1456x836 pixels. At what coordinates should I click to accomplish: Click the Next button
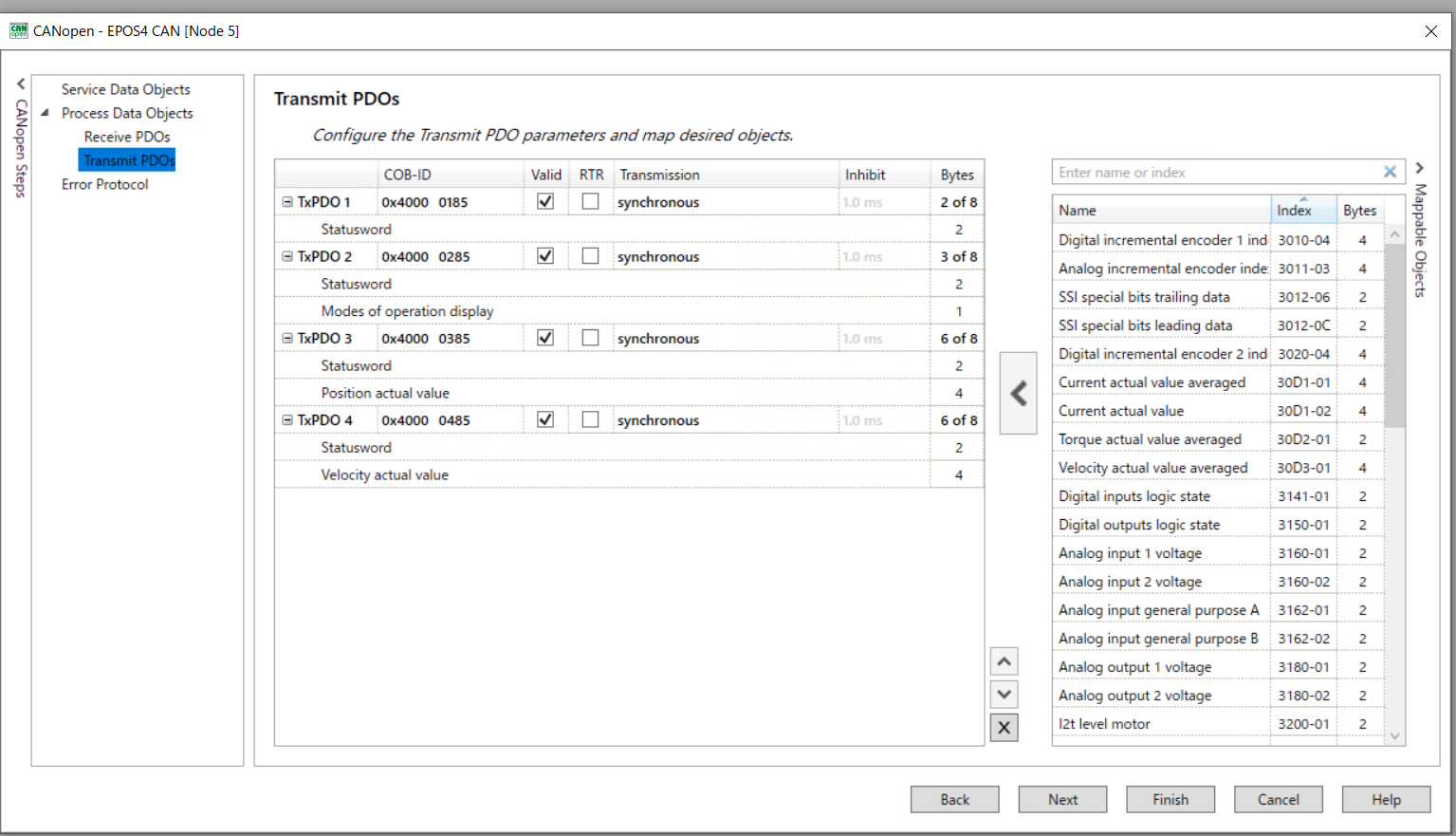tap(1062, 799)
